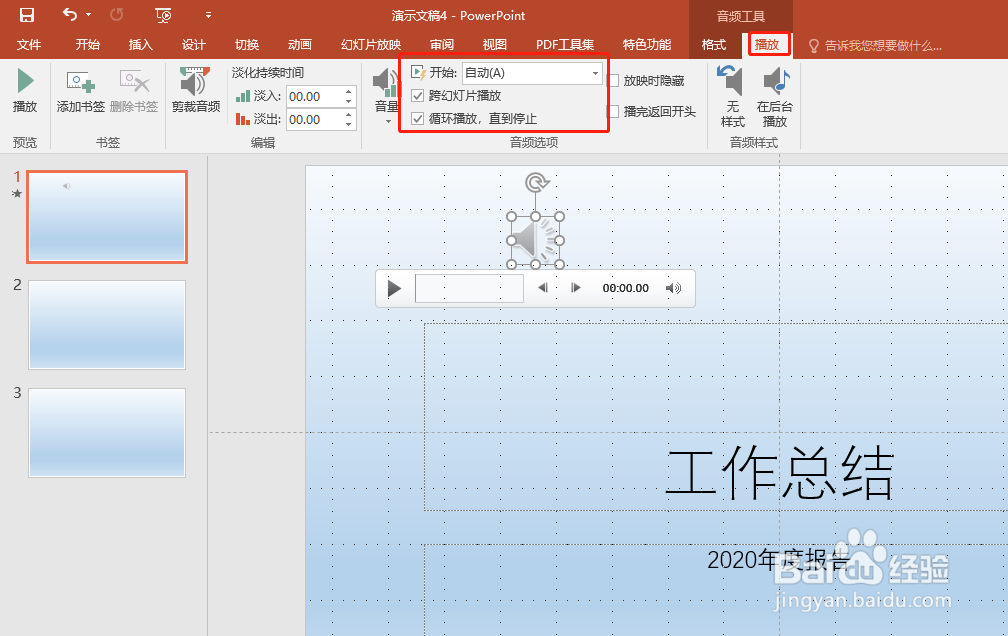
Task: Enable the 放映时隐藏 checkbox
Action: pos(614,80)
